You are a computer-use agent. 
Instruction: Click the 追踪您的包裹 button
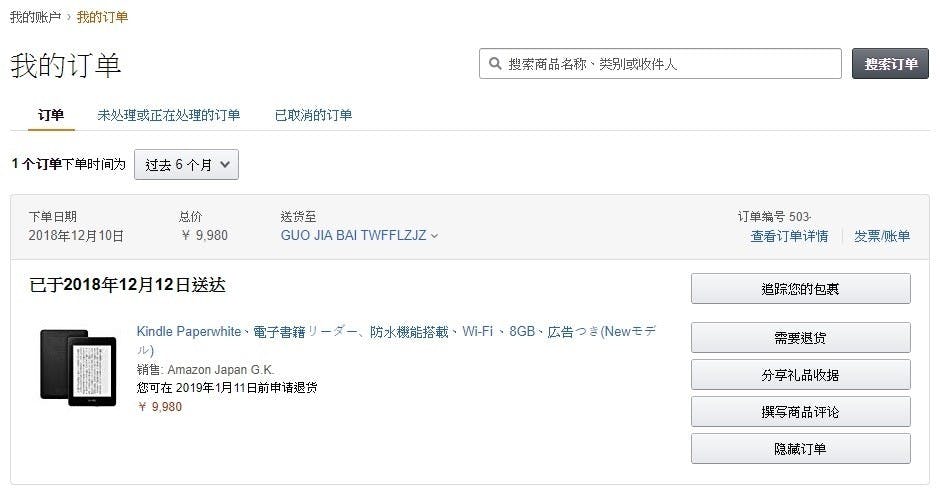(800, 289)
